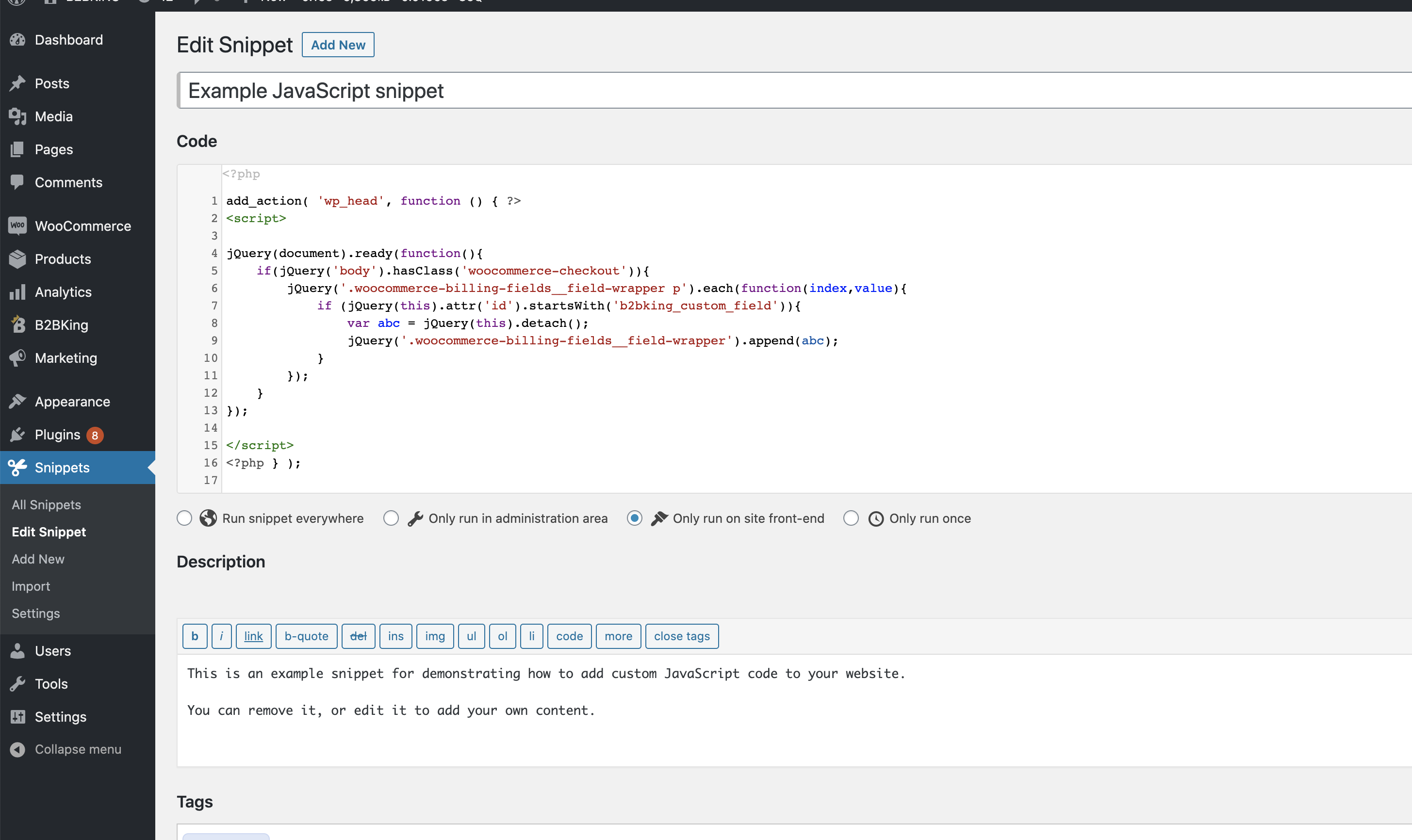Click the Media library icon

[17, 116]
